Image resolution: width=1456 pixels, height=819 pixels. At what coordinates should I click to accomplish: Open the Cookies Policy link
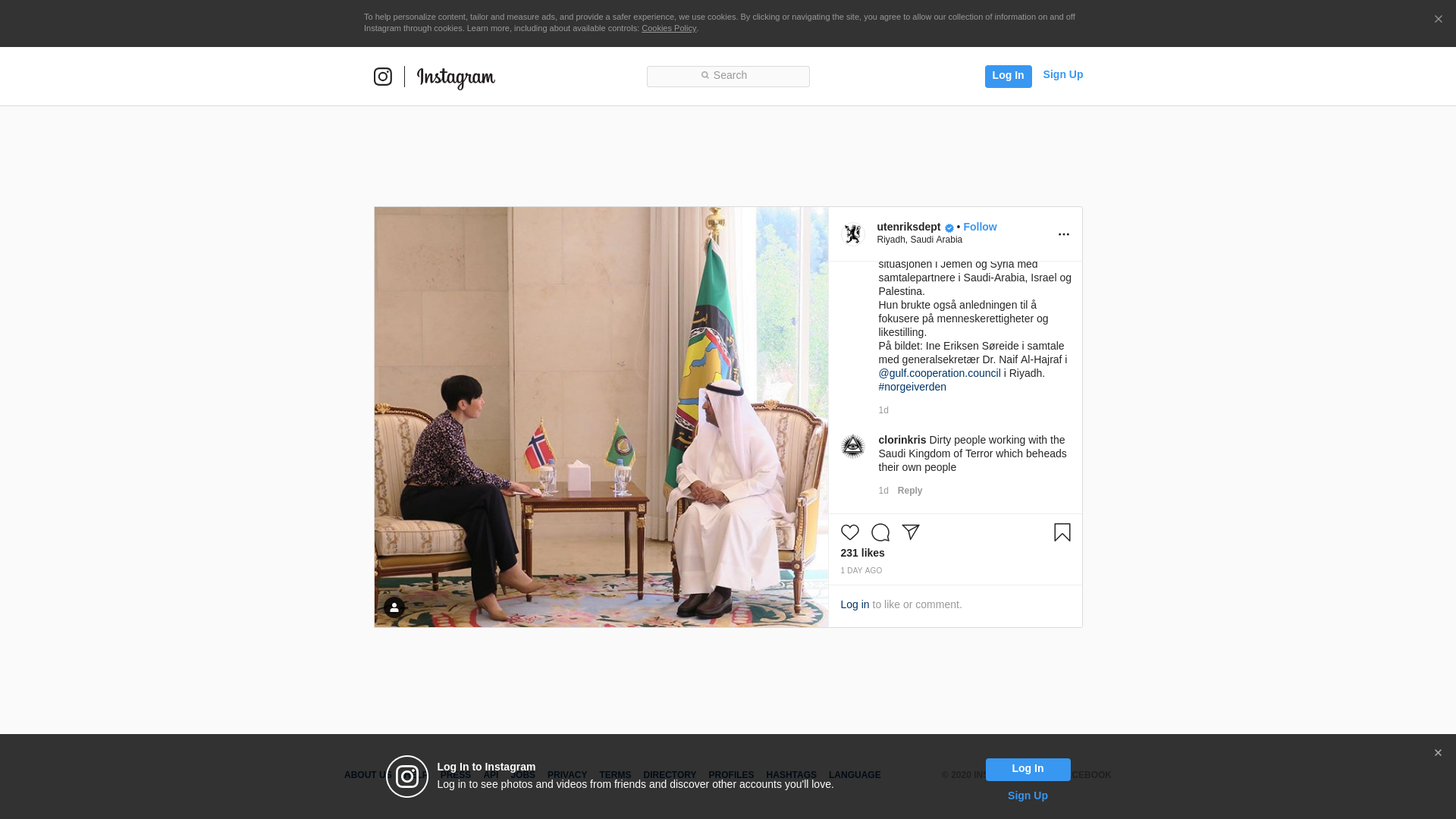pyautogui.click(x=669, y=28)
